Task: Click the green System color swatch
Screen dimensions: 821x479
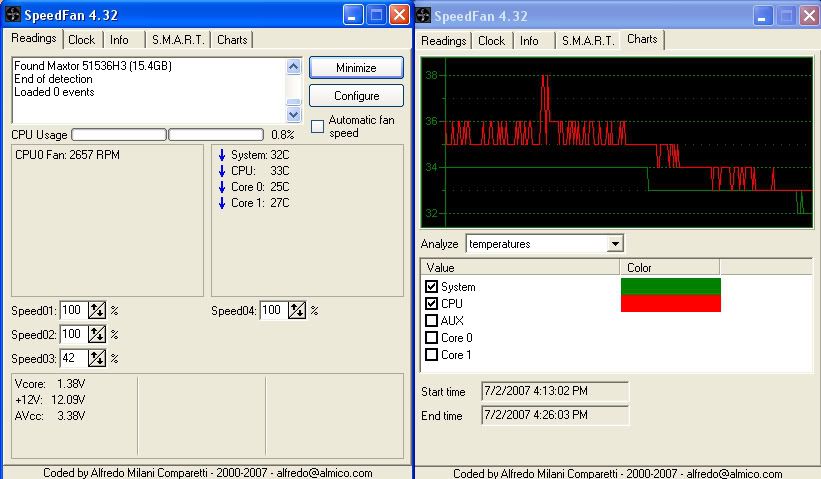Action: (x=671, y=286)
